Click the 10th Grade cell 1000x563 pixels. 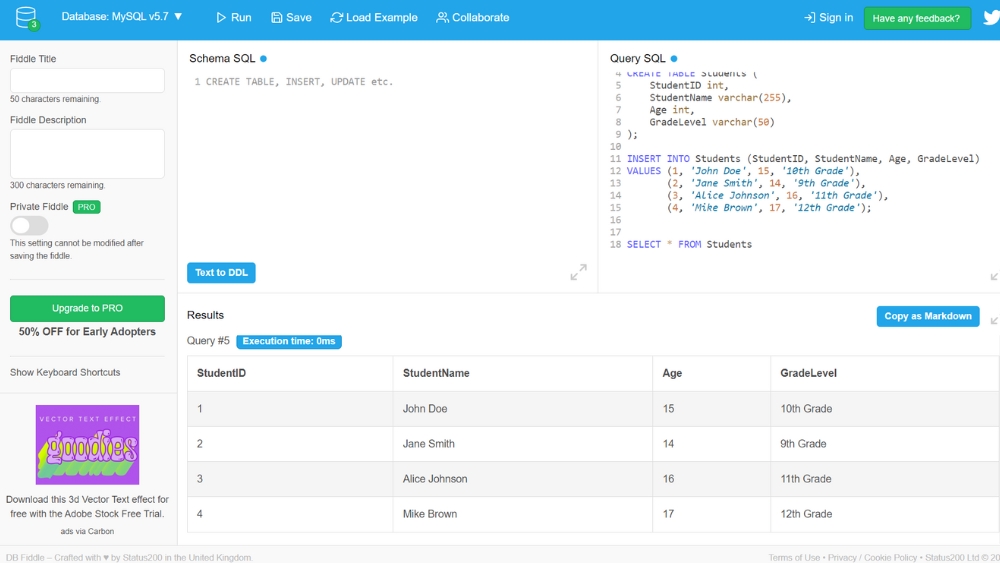point(885,409)
